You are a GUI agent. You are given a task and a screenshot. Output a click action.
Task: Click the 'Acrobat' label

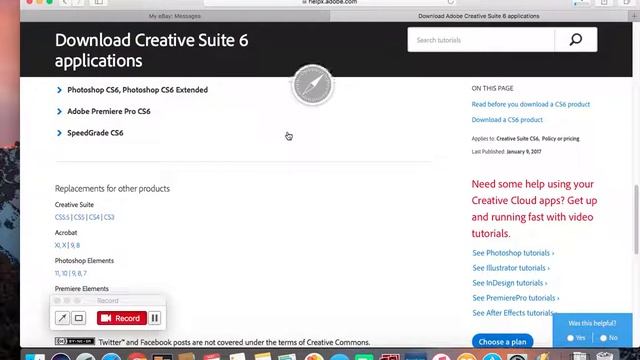click(x=66, y=233)
